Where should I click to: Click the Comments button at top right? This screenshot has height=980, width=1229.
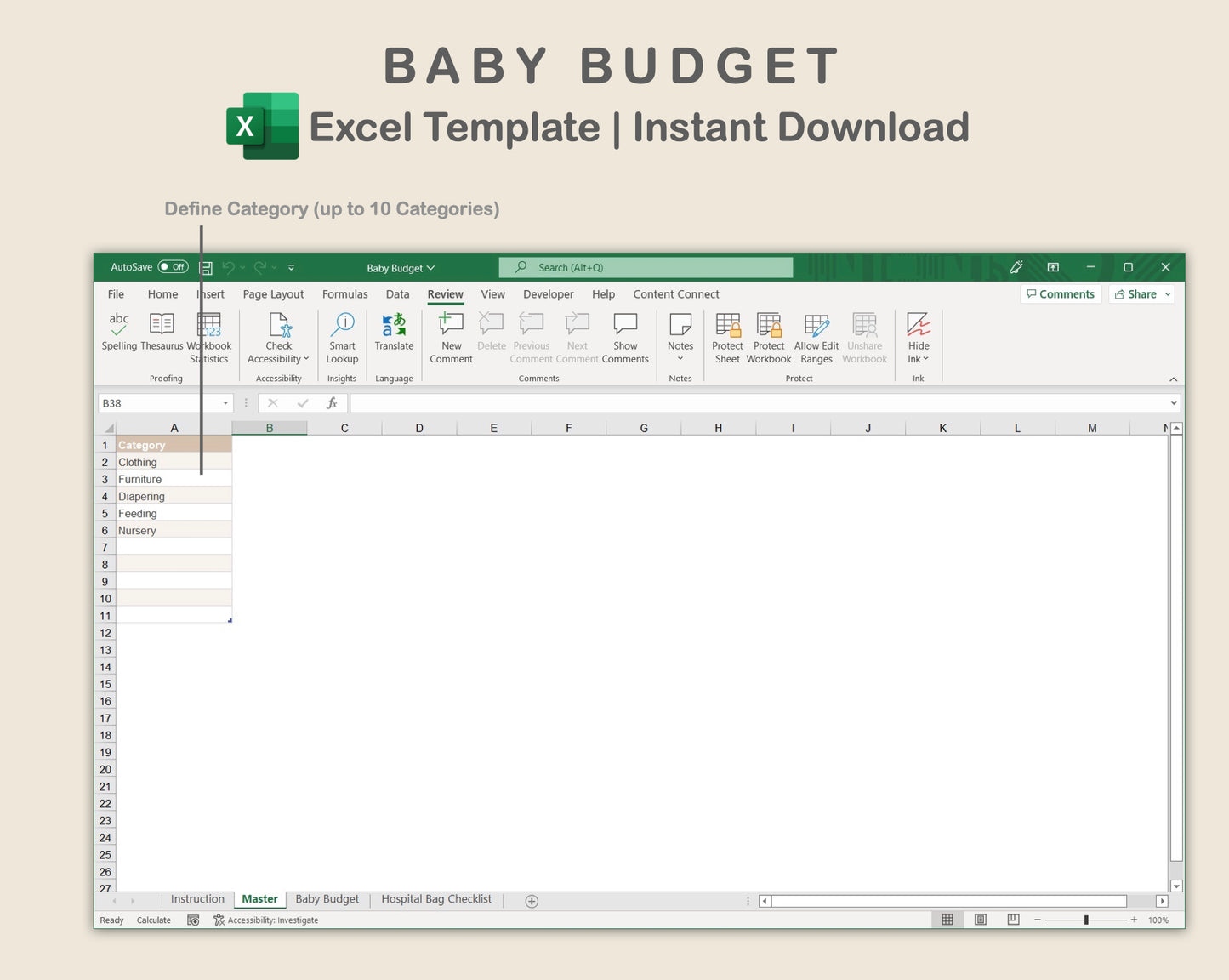coord(1060,294)
